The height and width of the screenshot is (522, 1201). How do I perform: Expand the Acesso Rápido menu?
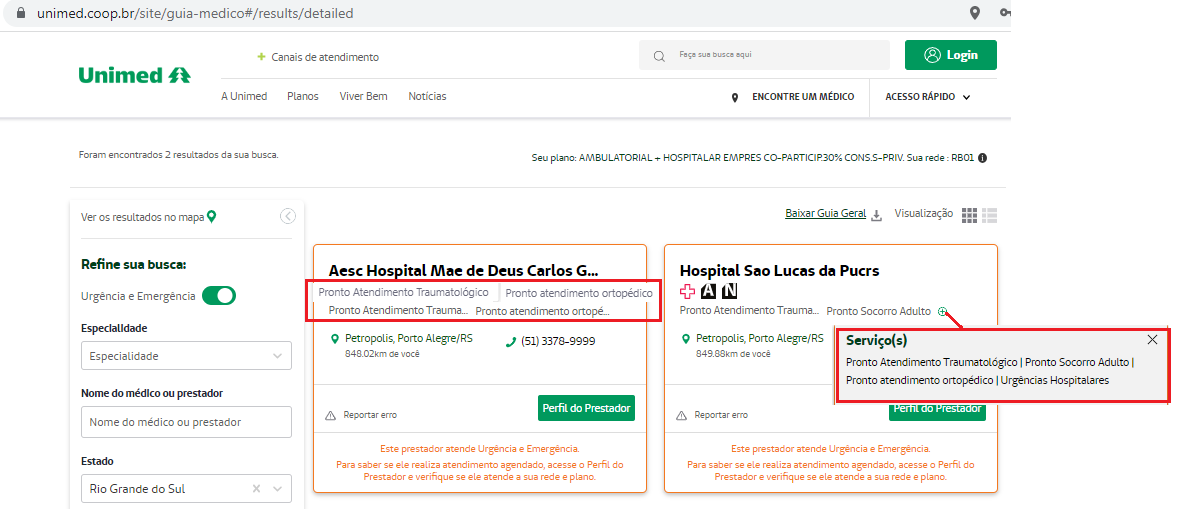(x=928, y=97)
